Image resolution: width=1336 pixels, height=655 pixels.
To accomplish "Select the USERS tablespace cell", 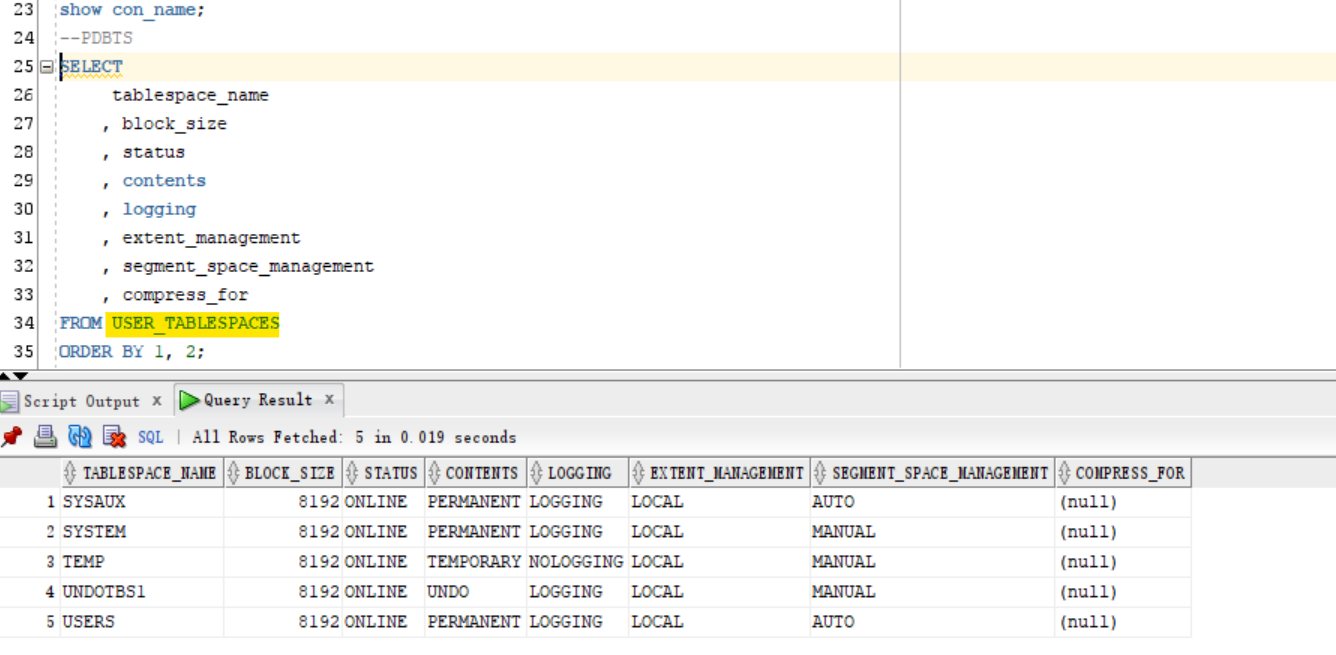I will tap(141, 622).
